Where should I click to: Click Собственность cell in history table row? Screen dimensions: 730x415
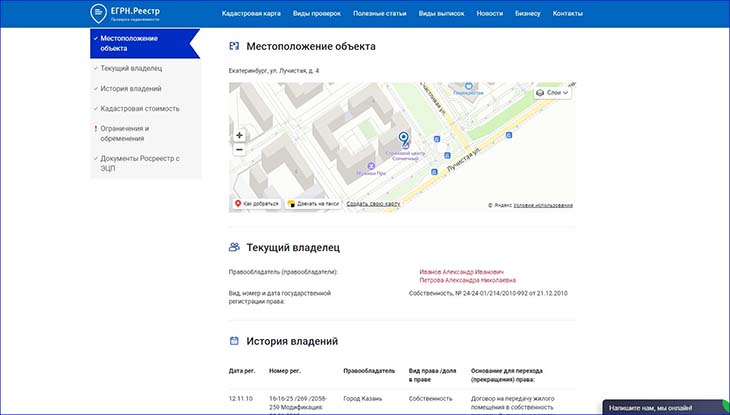(x=431, y=399)
